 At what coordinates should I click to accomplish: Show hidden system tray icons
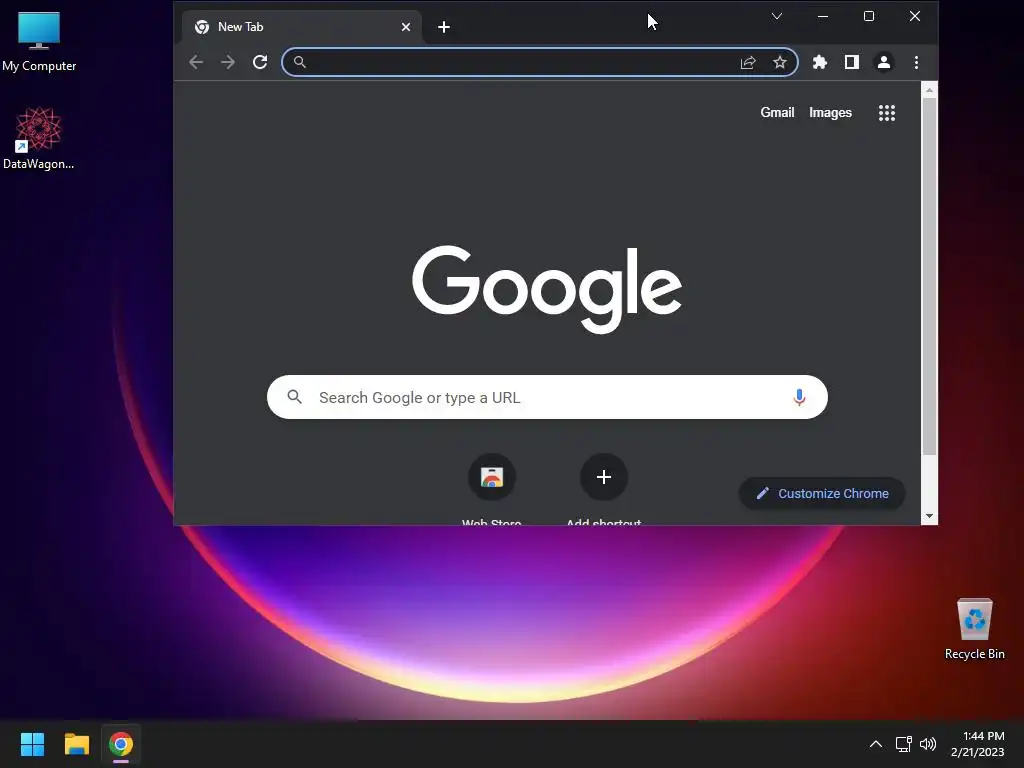coord(876,744)
